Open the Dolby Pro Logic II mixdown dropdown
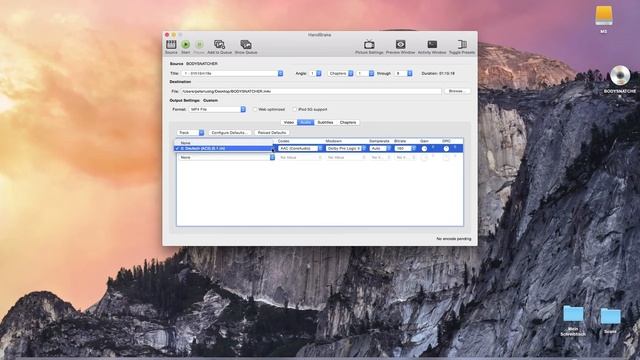 click(x=346, y=149)
